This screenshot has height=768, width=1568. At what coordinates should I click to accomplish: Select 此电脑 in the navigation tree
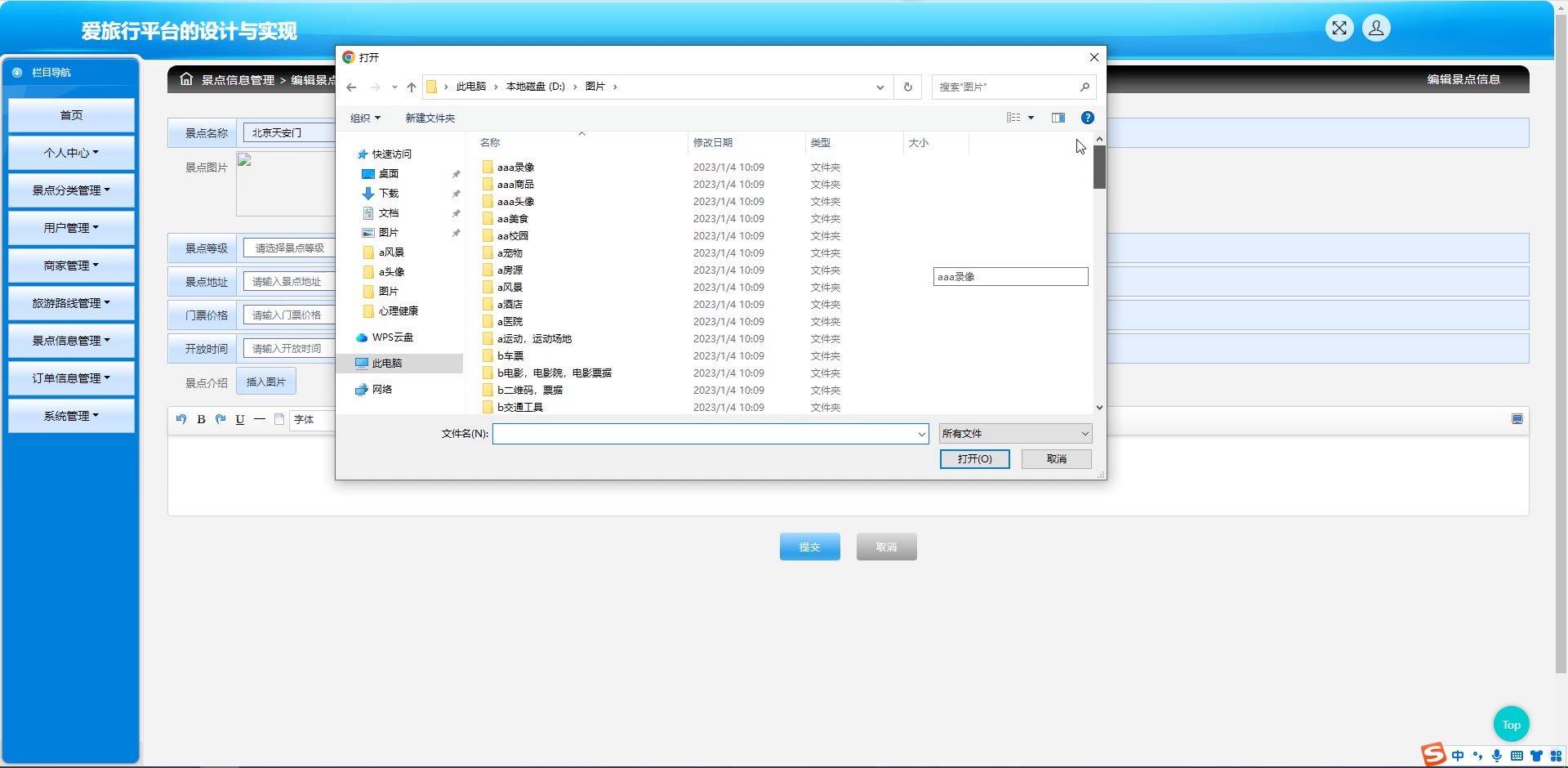(386, 364)
